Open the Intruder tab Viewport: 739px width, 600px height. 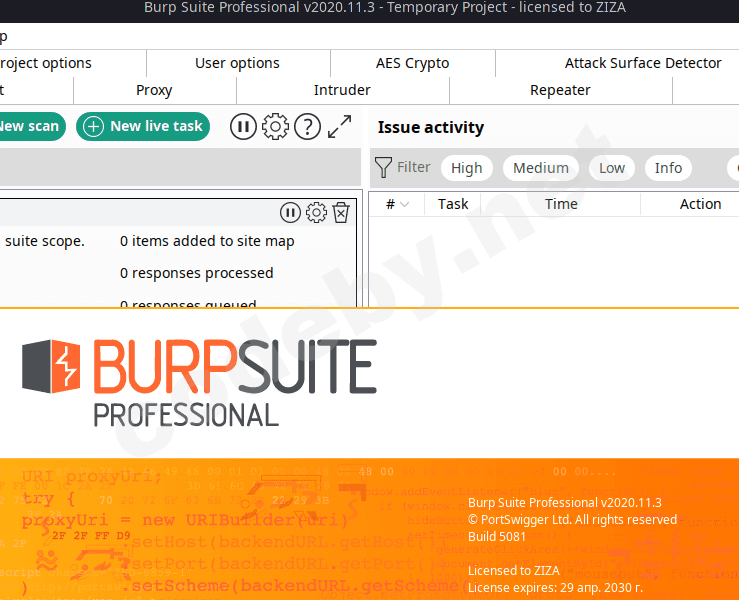pos(342,90)
